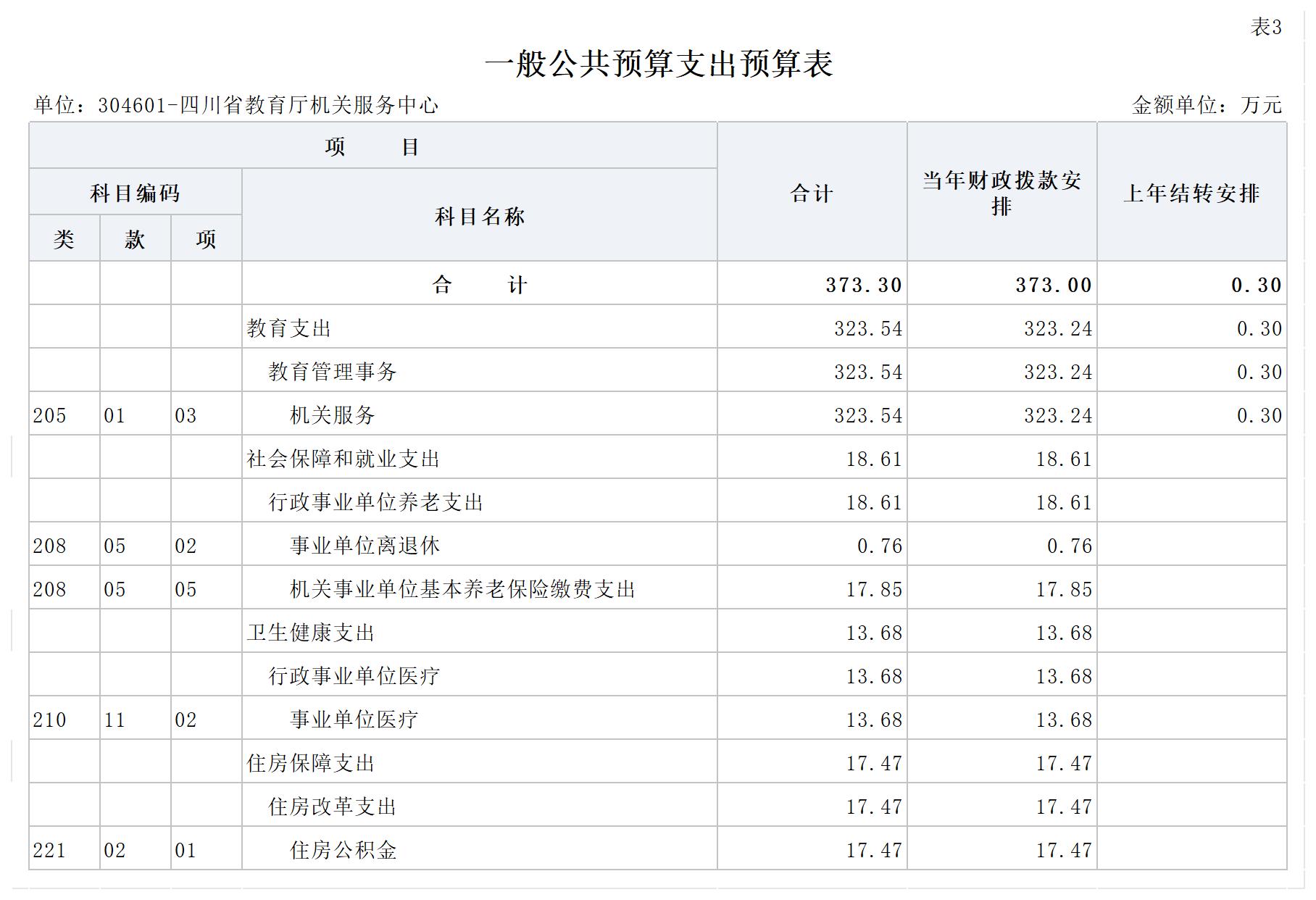Click the 表3 label at top right
Image resolution: width=1316 pixels, height=900 pixels.
pyautogui.click(x=1265, y=28)
